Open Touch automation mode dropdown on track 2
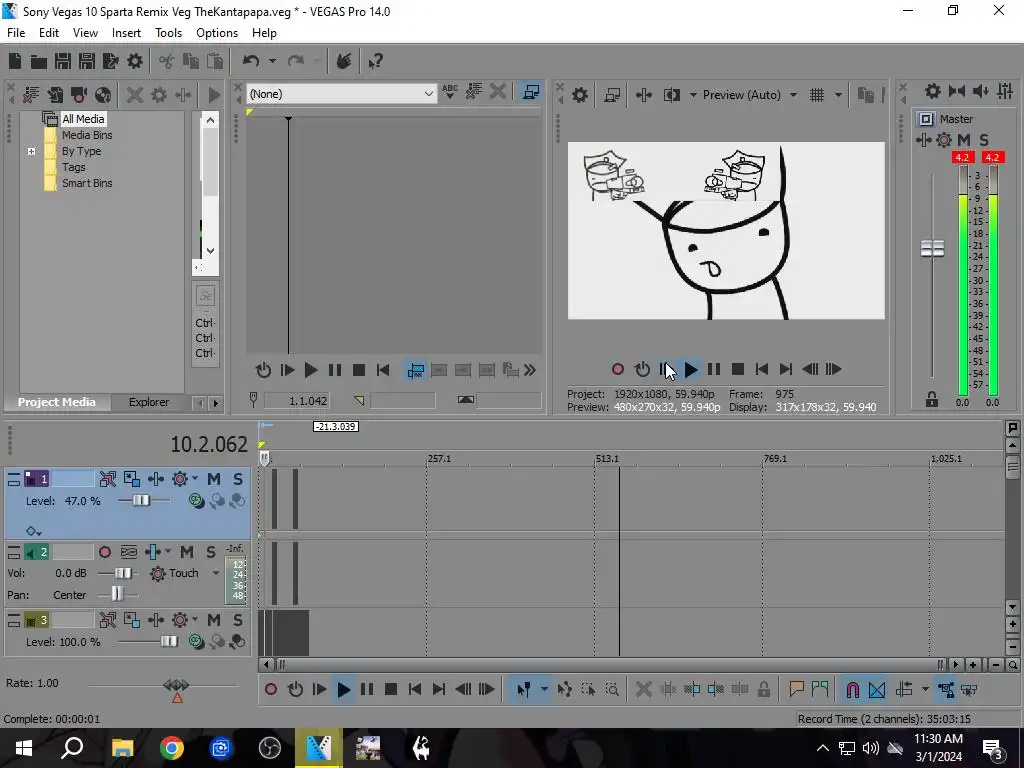 [216, 573]
